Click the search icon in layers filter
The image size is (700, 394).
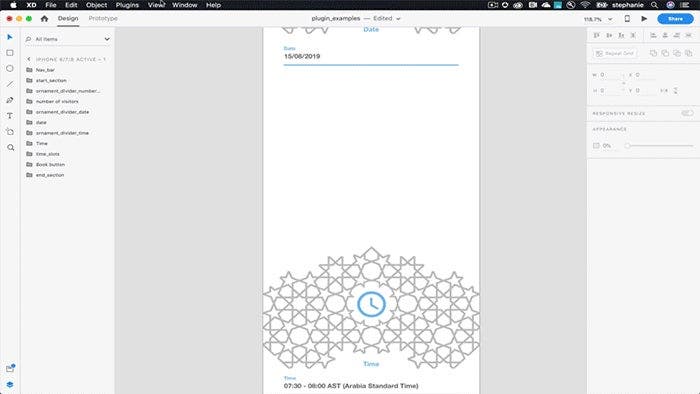click(x=29, y=39)
